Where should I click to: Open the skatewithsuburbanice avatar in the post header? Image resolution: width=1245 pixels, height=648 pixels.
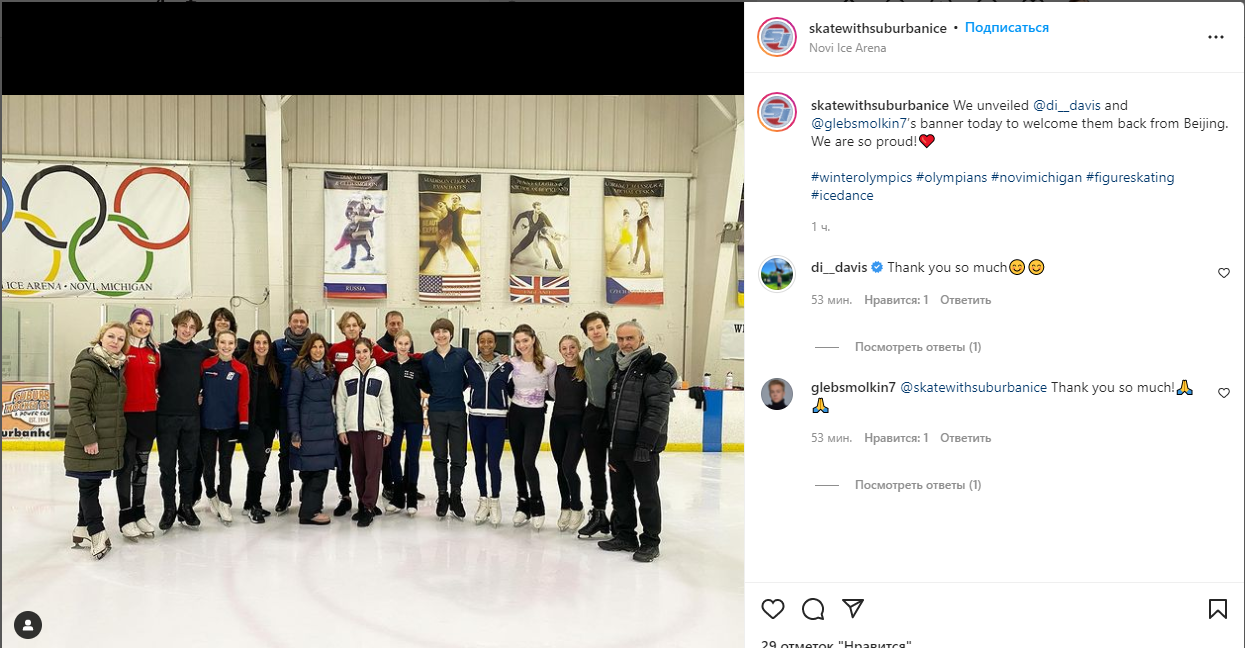(777, 37)
